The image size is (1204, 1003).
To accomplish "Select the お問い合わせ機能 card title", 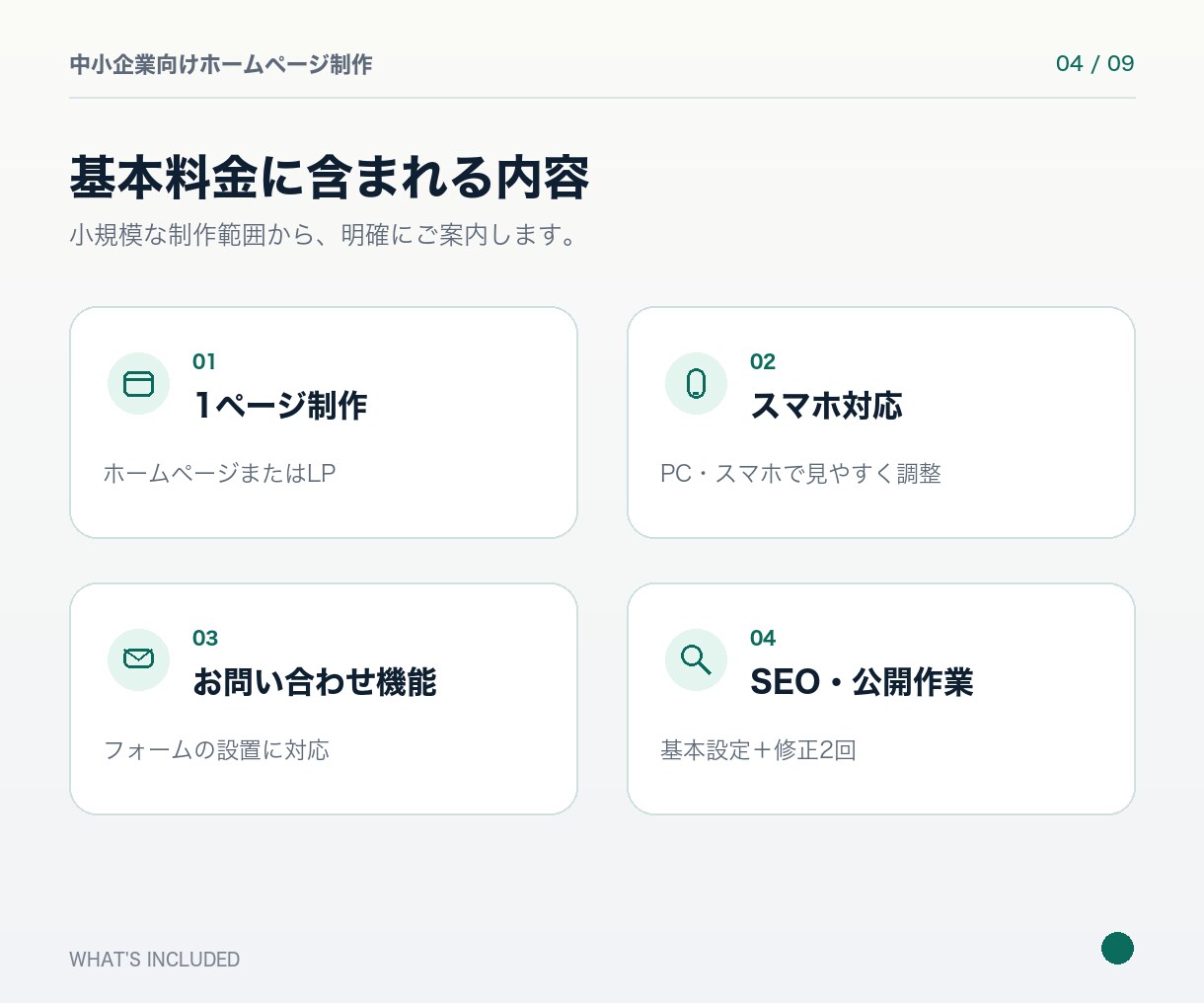I will 314,682.
